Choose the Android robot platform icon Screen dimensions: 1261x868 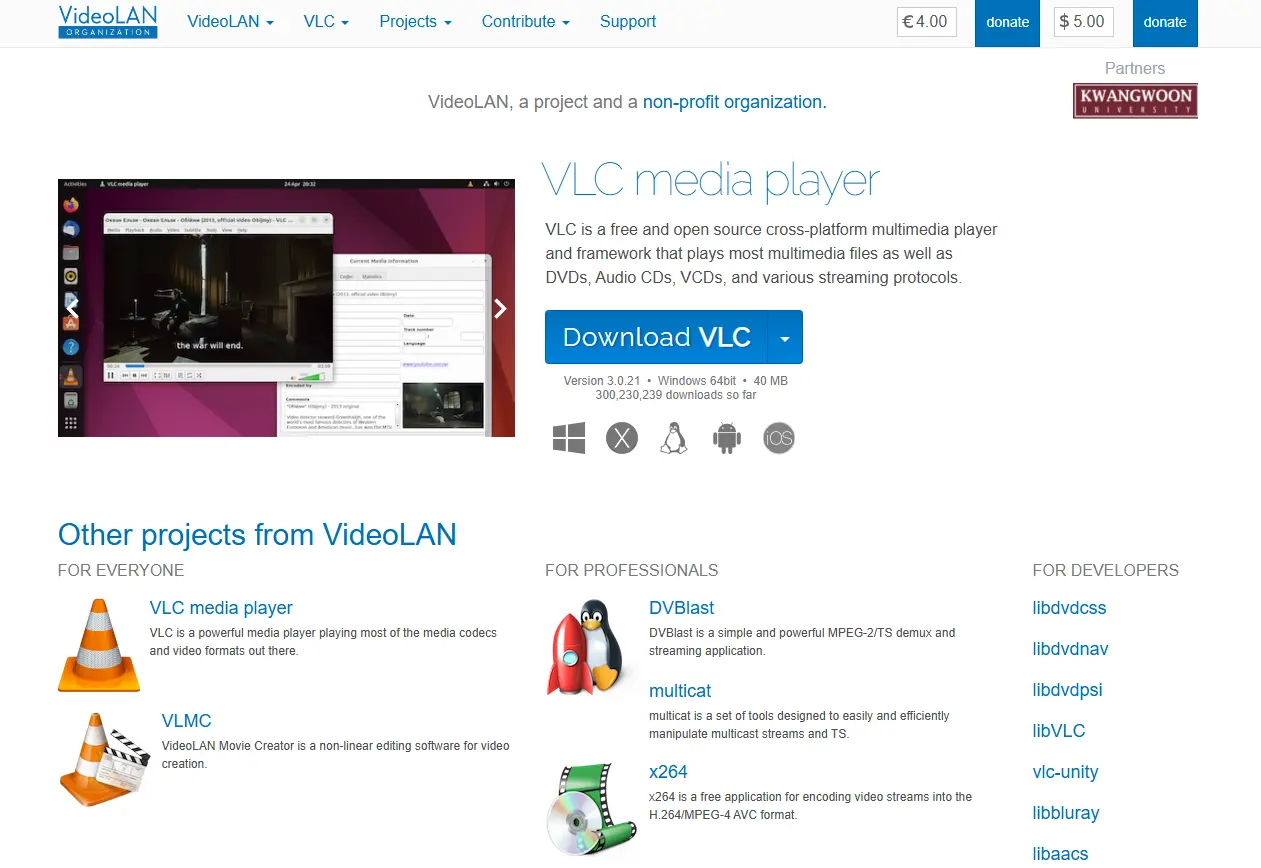point(727,438)
